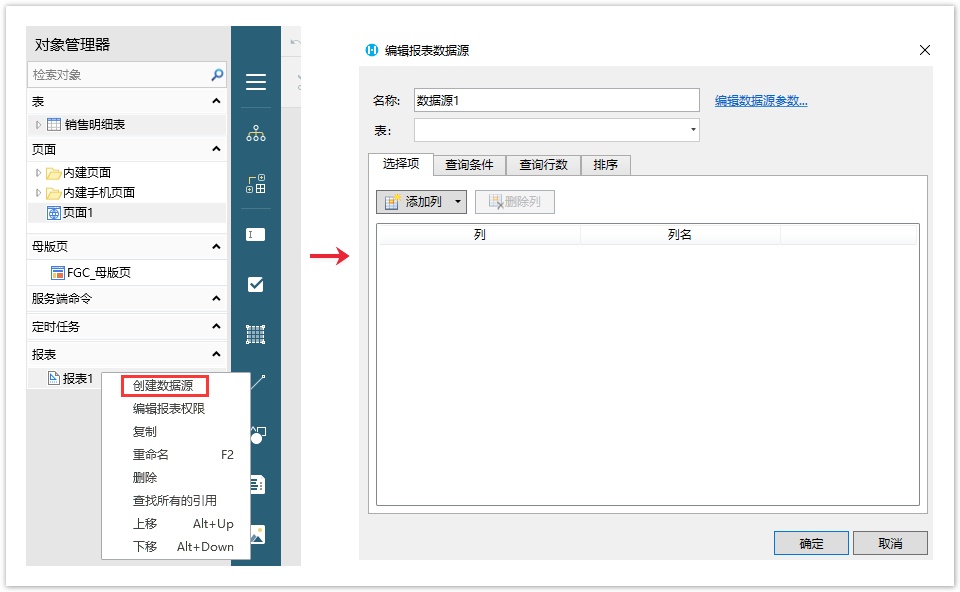Click the FGC_母版页 master page icon
Viewport: 960px width, 592px height.
tap(58, 272)
